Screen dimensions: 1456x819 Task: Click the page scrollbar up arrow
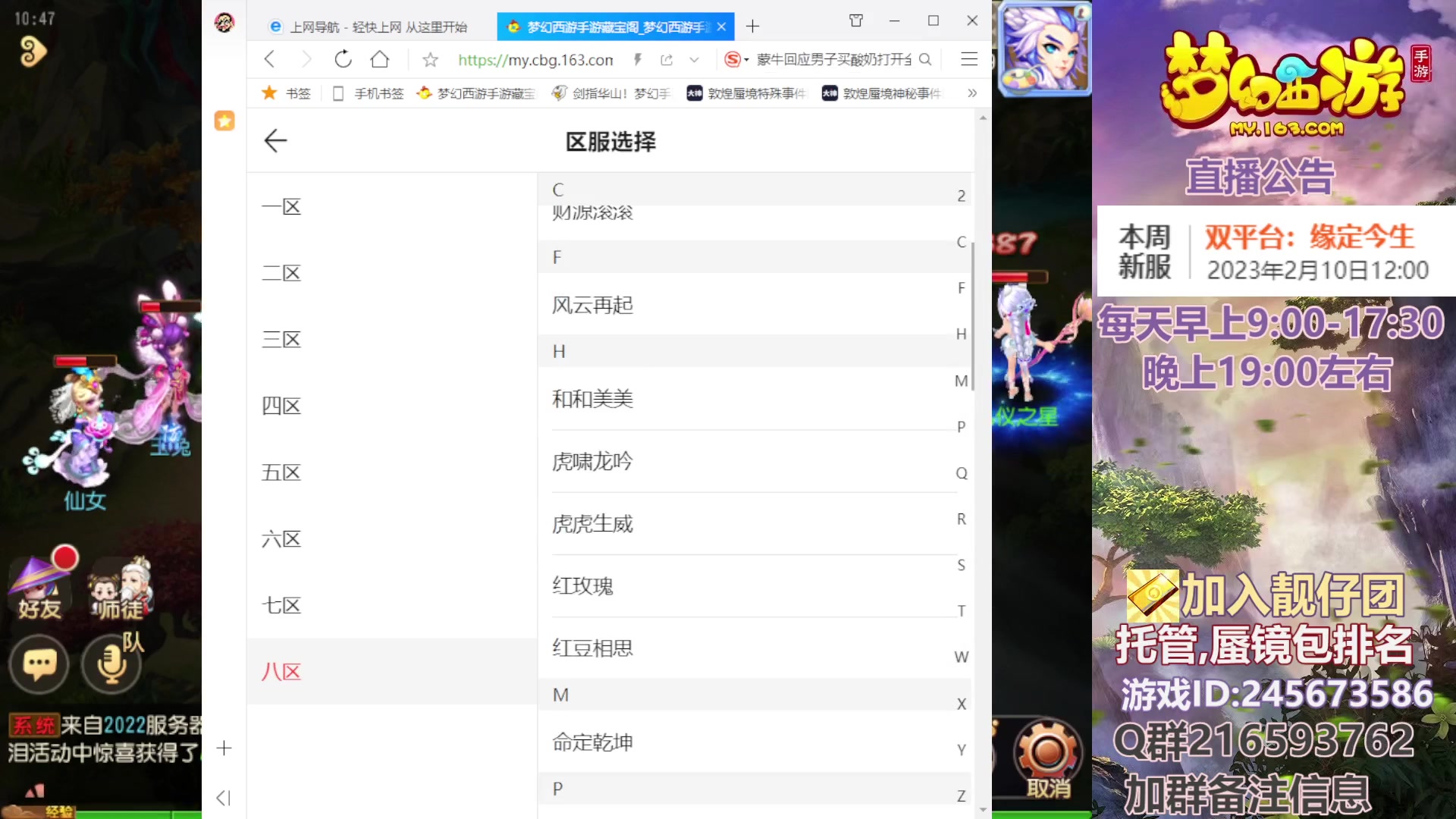[x=983, y=118]
